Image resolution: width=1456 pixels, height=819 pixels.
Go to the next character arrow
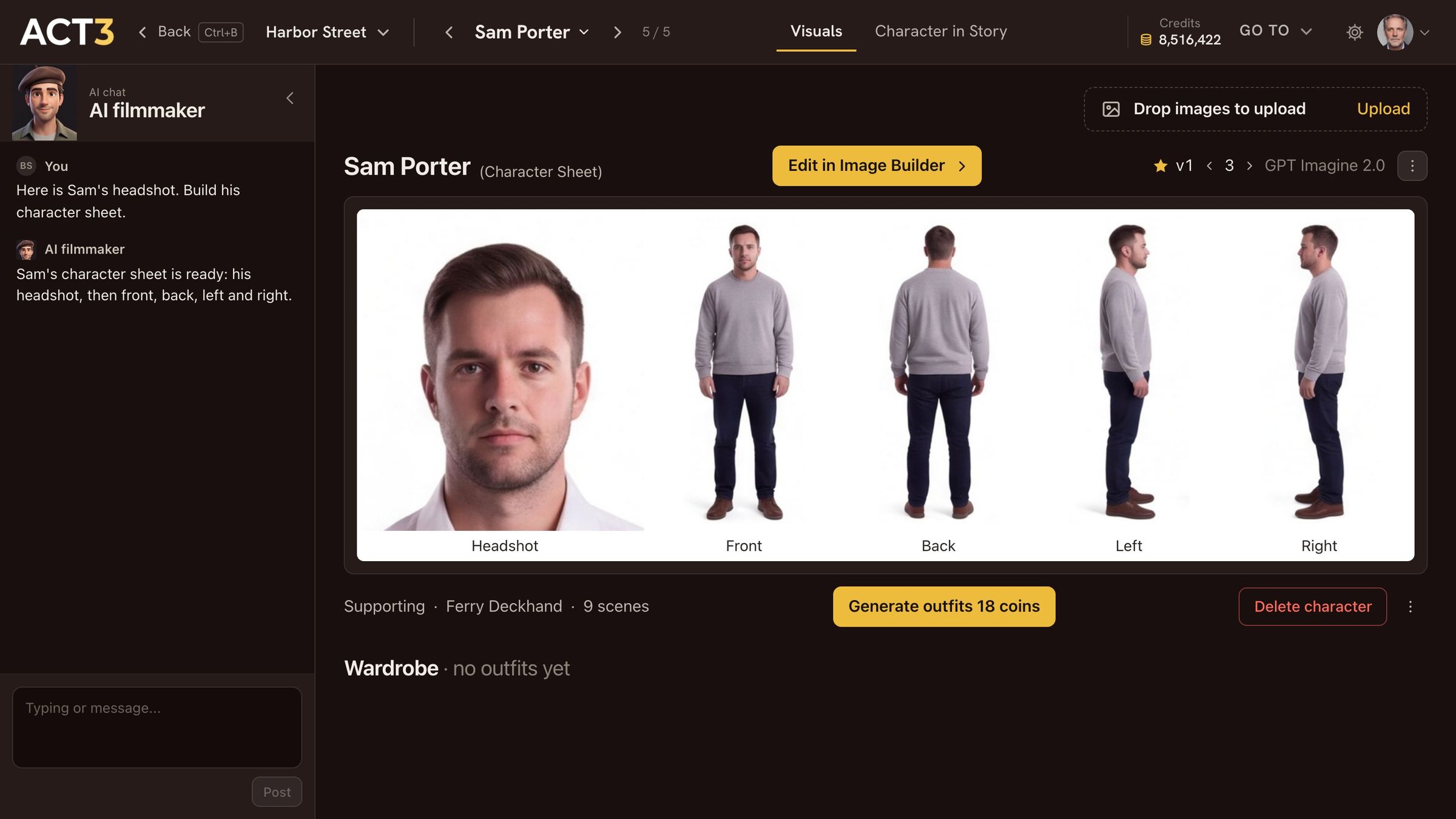pyautogui.click(x=617, y=32)
